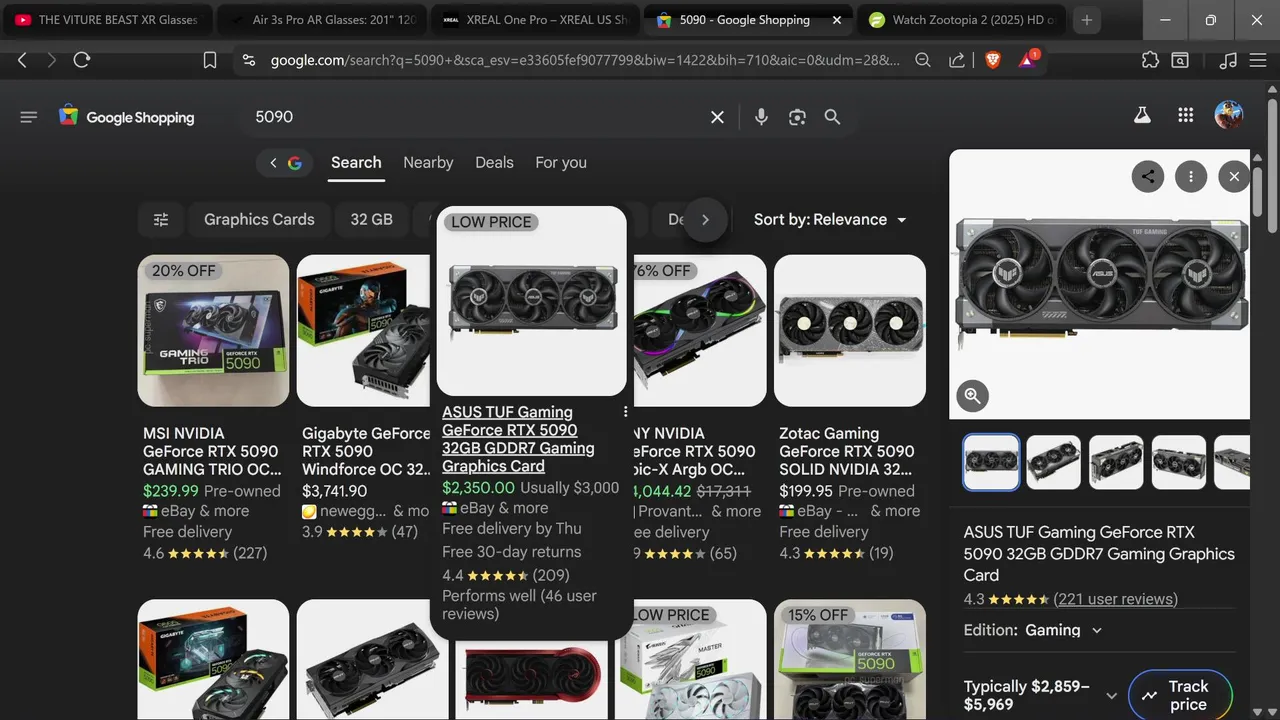Viewport: 1280px width, 720px height.
Task: Toggle the 32 GB filter chip
Action: click(371, 220)
